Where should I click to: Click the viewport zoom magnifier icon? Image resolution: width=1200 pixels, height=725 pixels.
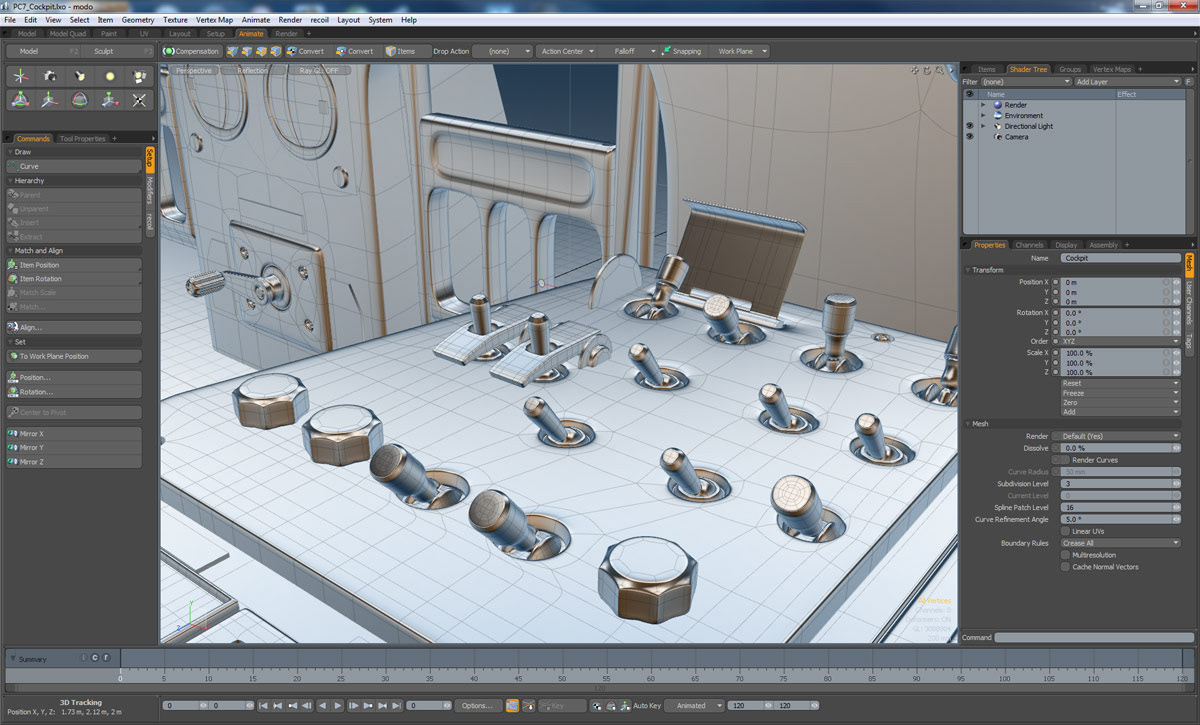(939, 70)
